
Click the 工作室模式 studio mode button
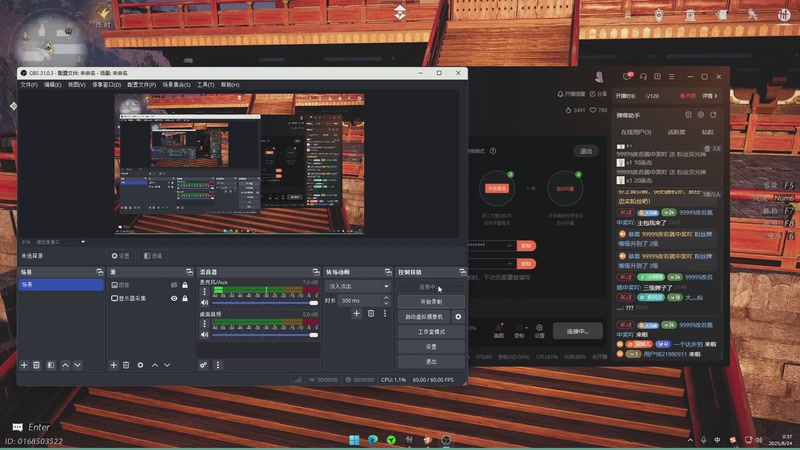pyautogui.click(x=431, y=332)
